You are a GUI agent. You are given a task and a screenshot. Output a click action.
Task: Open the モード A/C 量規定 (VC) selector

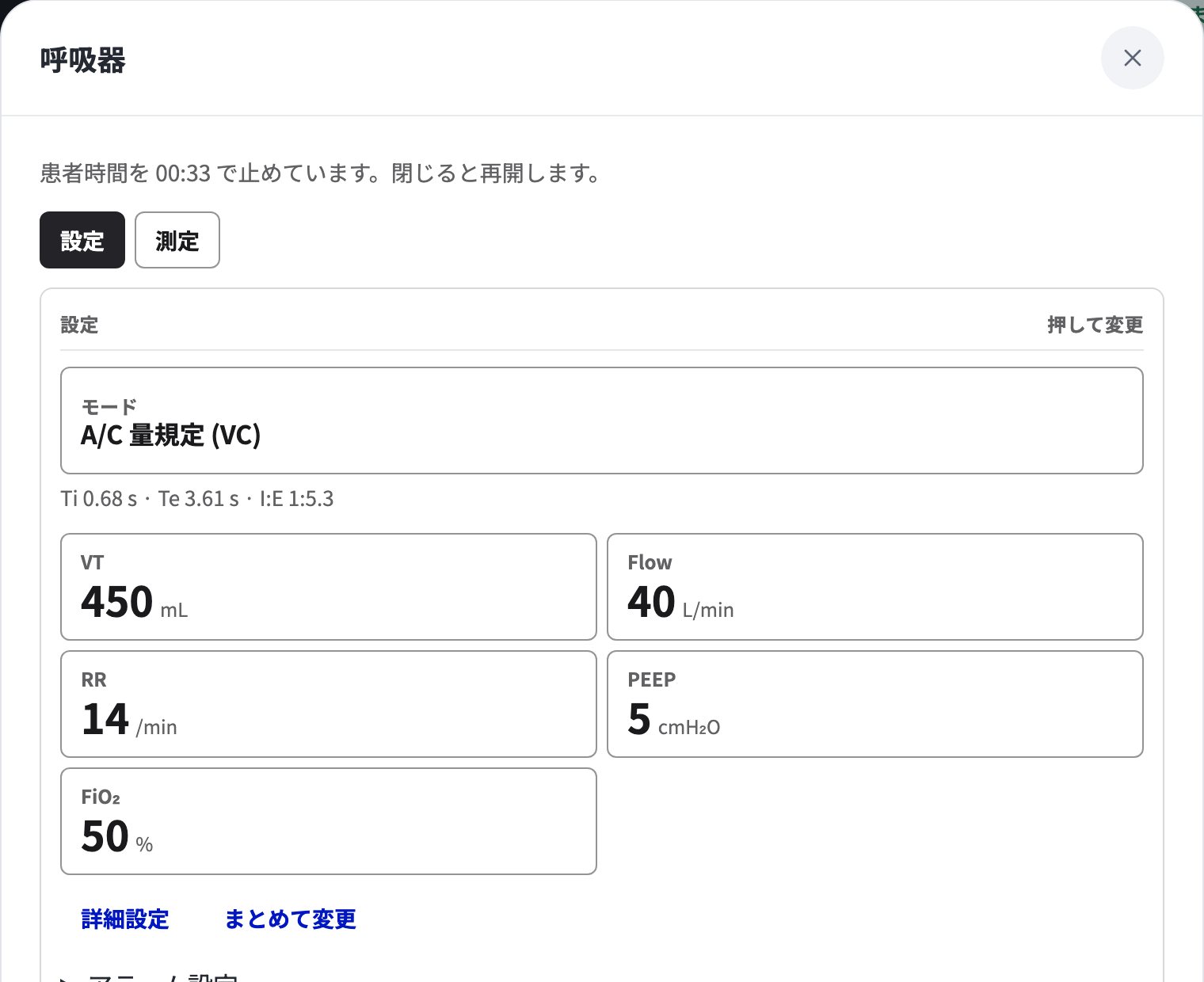click(602, 421)
